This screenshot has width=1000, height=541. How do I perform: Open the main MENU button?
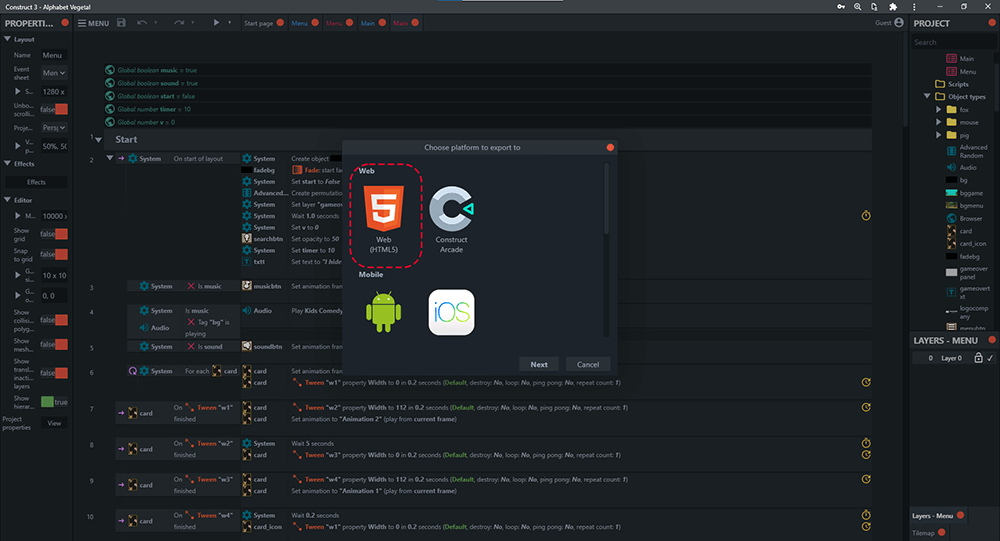(94, 22)
